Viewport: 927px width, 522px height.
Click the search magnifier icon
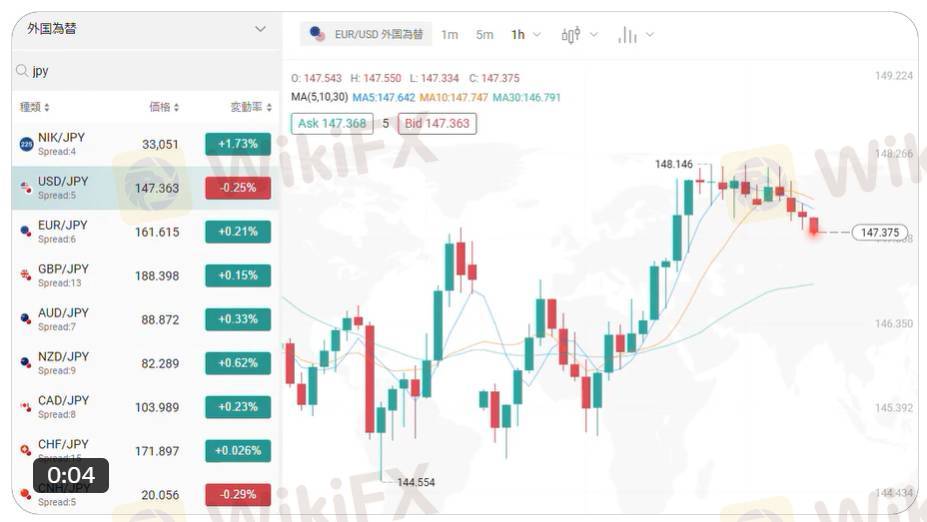22,71
